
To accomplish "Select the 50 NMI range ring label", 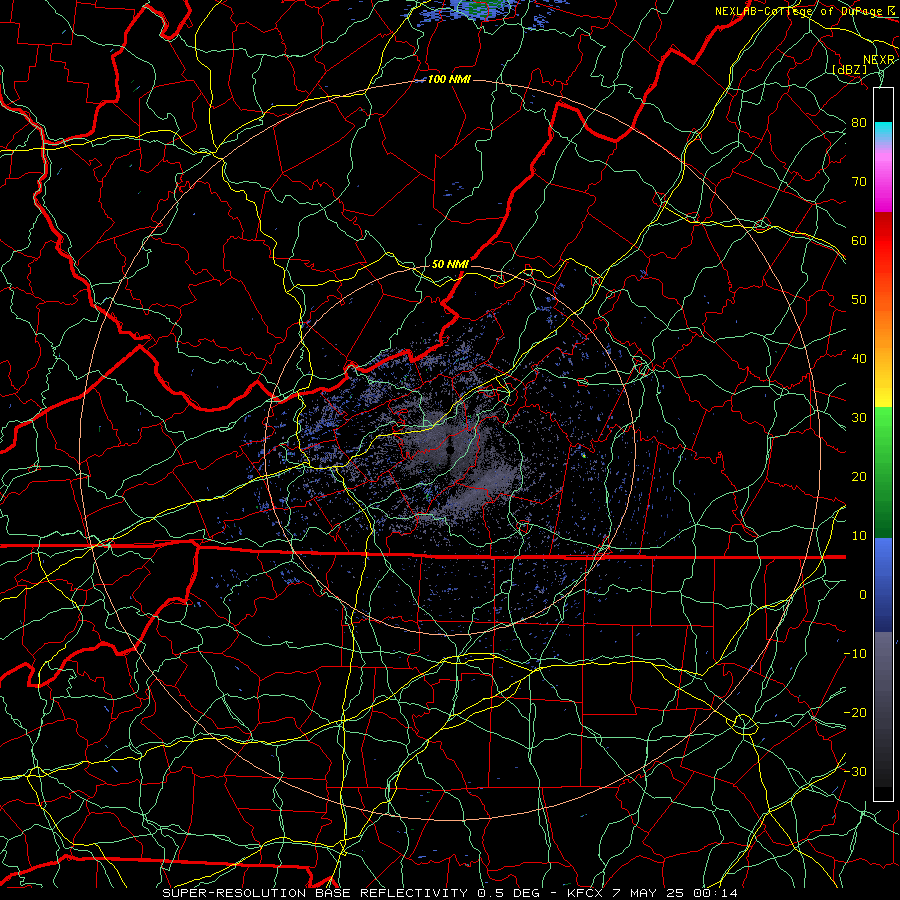I will (450, 264).
